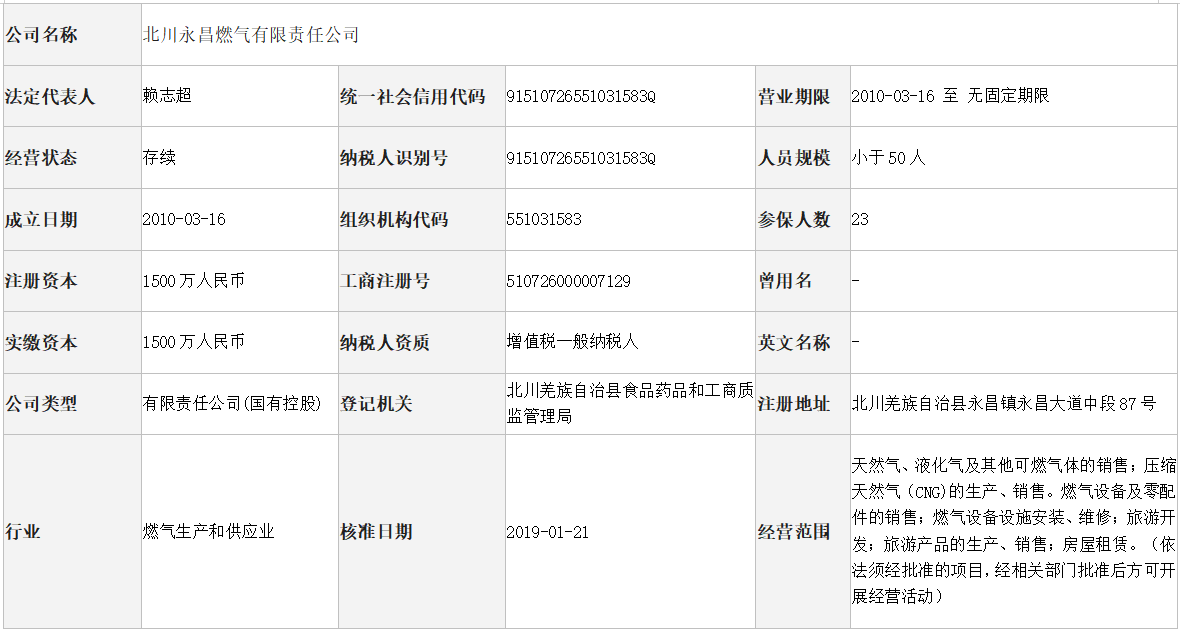
Task: Click the 纳税人识别号 label
Action: click(x=394, y=158)
